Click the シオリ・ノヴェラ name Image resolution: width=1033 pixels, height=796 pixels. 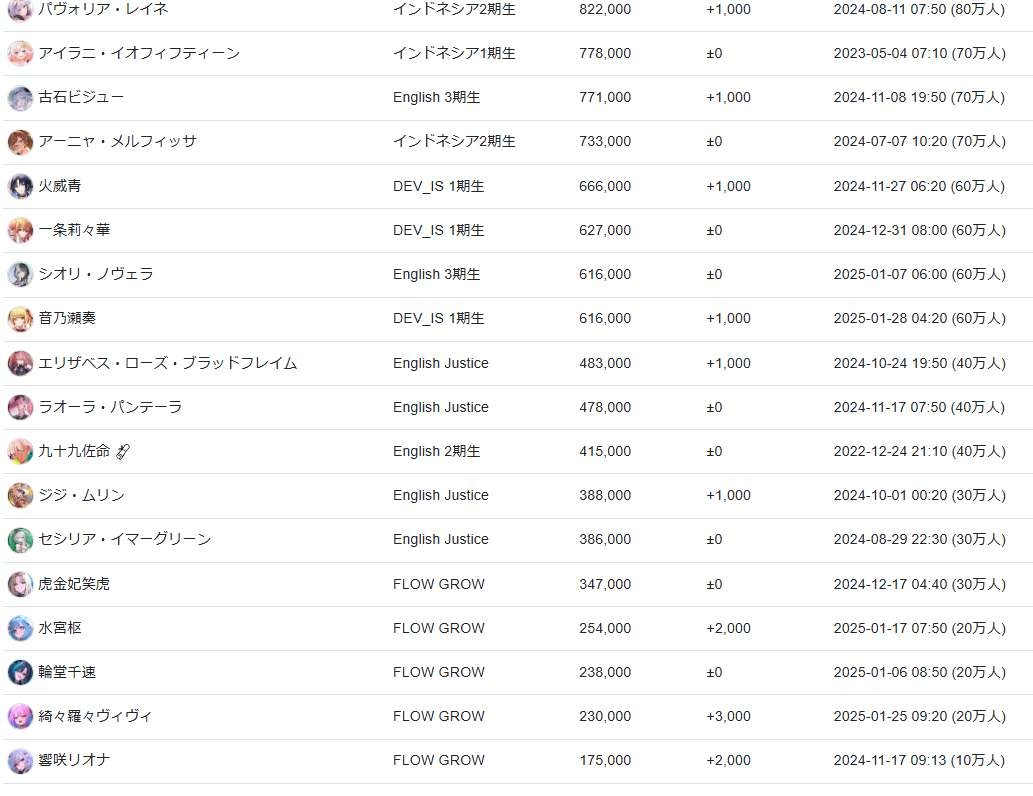point(96,274)
